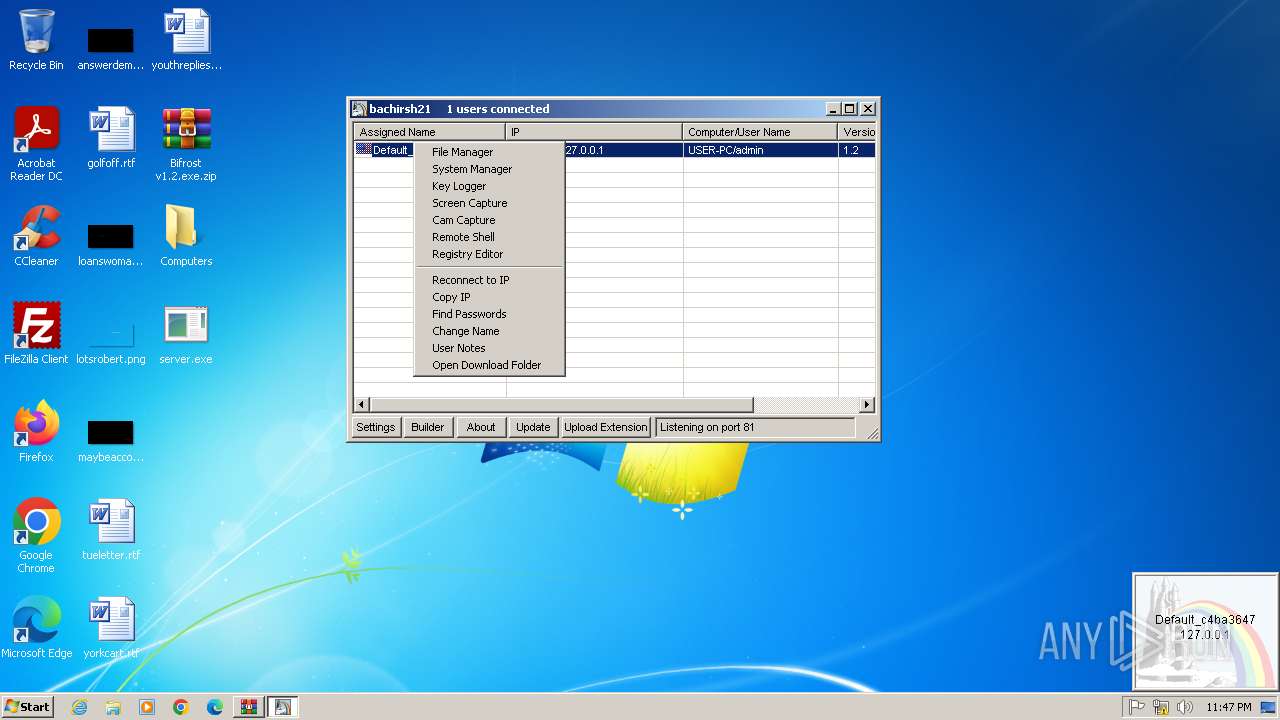The width and height of the screenshot is (1280, 720).
Task: Open youthreplies Word document icon
Action: [187, 40]
